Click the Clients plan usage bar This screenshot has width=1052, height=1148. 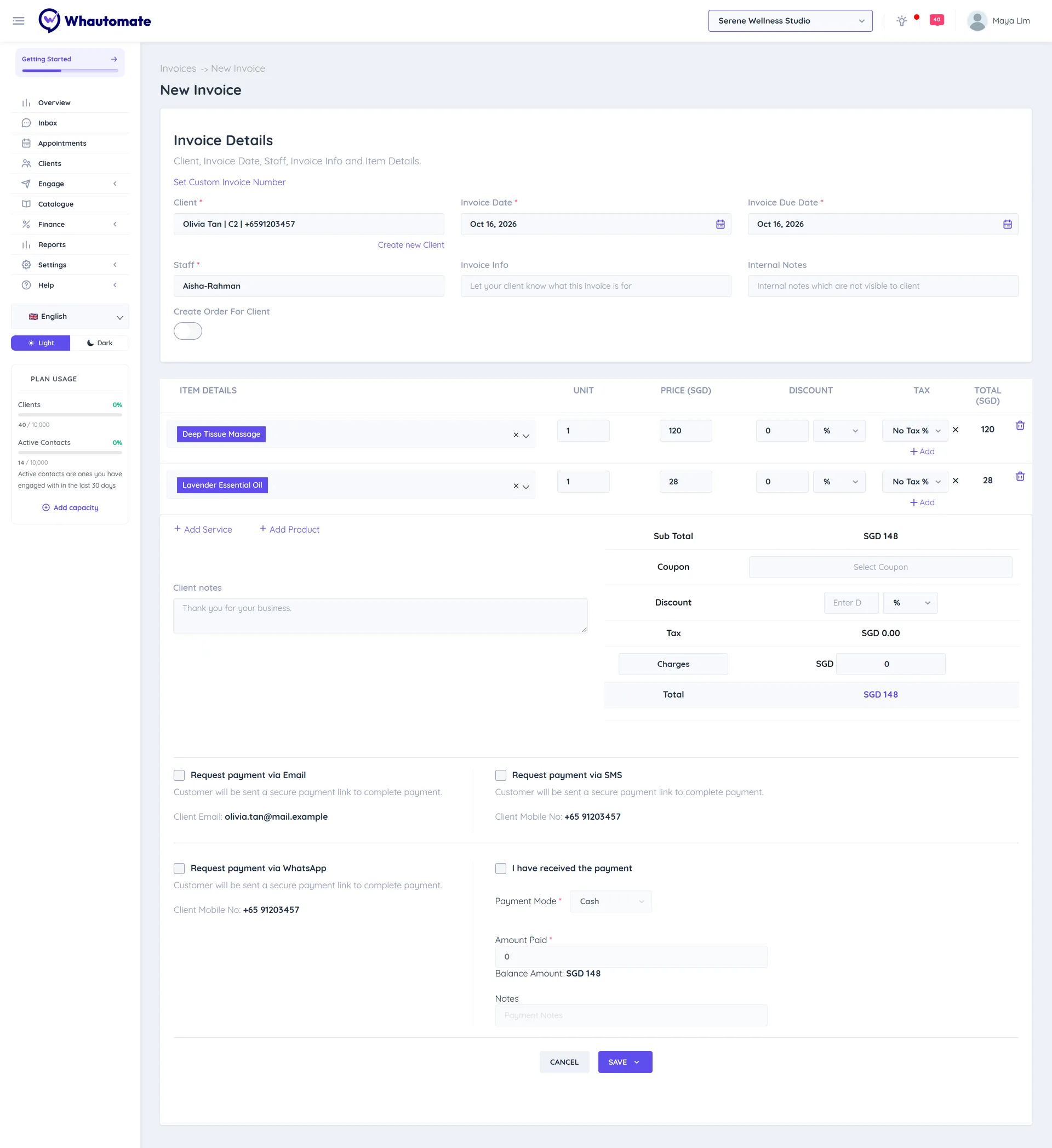click(x=70, y=415)
